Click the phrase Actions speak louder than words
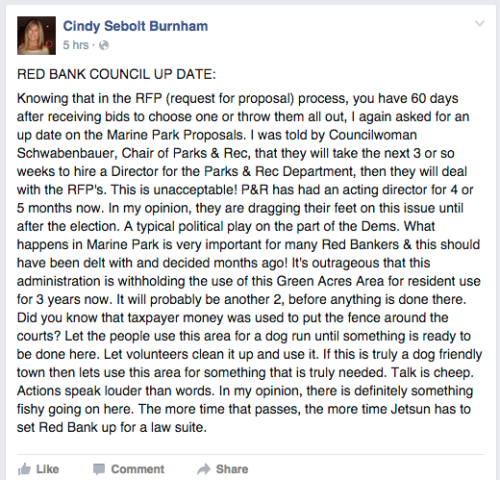 116,391
